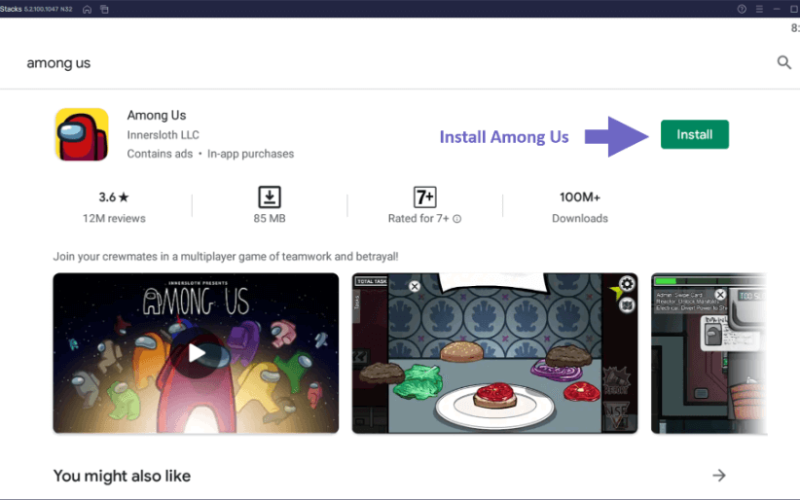Focus the "among us" search field
Screen dimensions: 800x500
click(x=59, y=63)
